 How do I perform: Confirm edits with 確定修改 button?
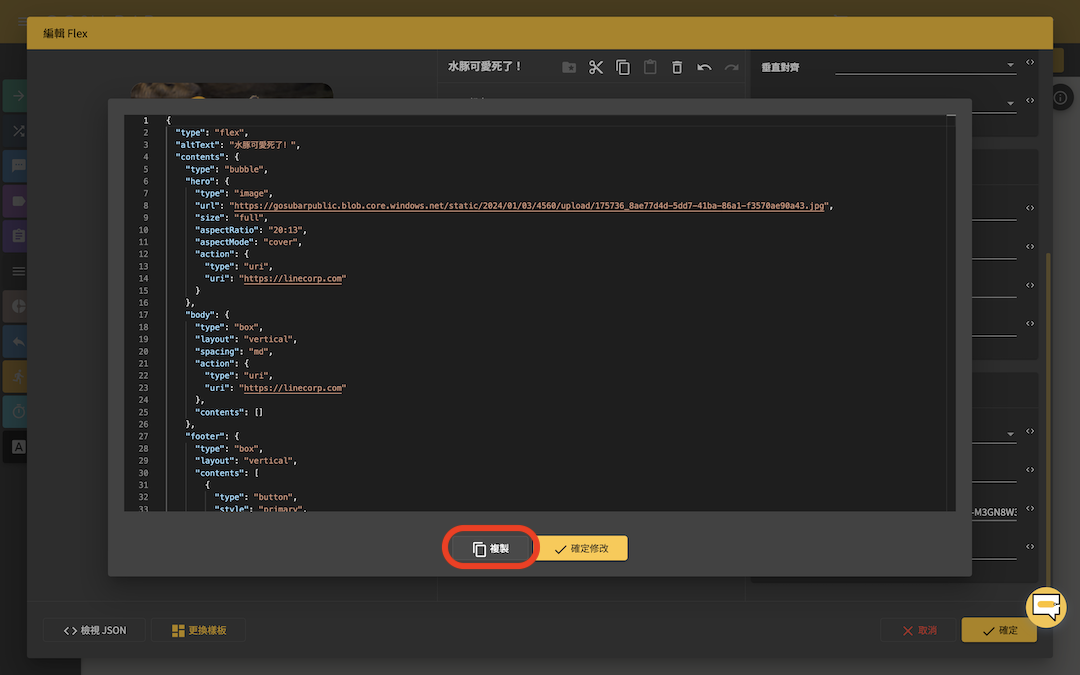click(x=581, y=548)
